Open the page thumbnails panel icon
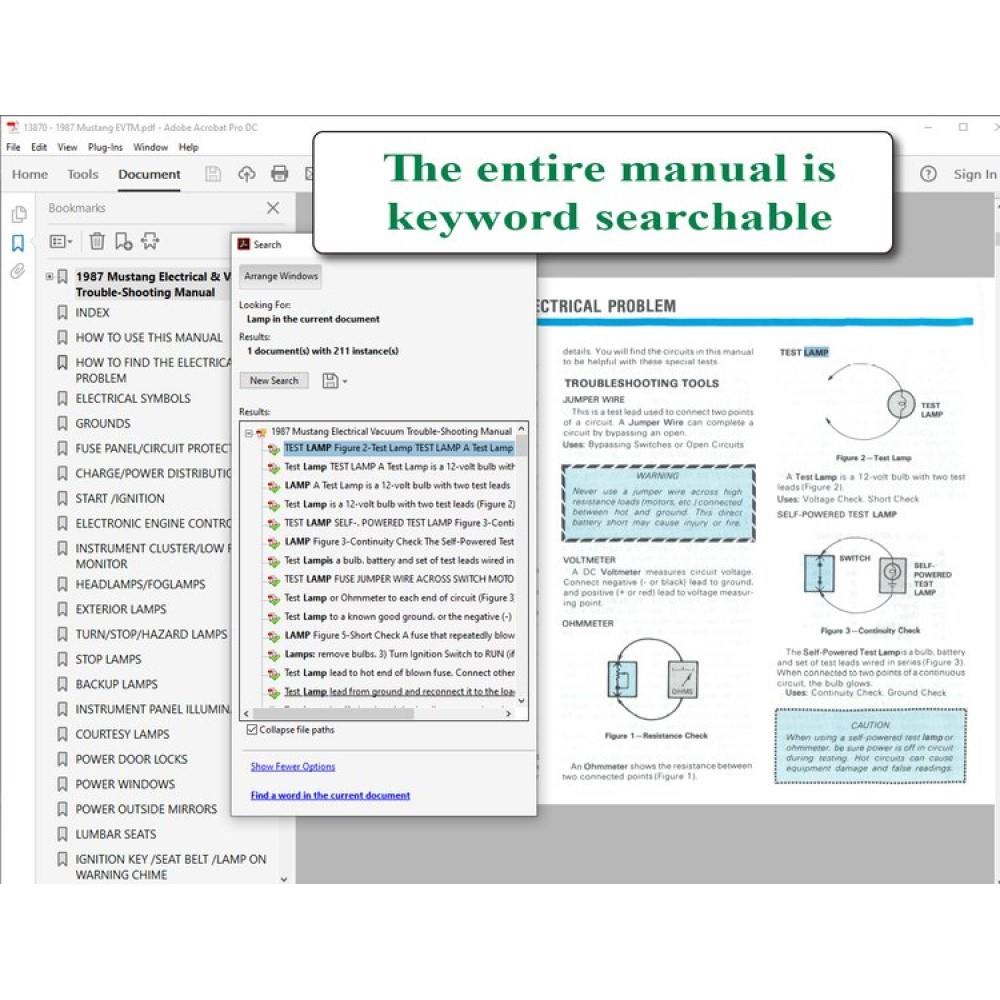Image resolution: width=1000 pixels, height=1000 pixels. pos(18,214)
